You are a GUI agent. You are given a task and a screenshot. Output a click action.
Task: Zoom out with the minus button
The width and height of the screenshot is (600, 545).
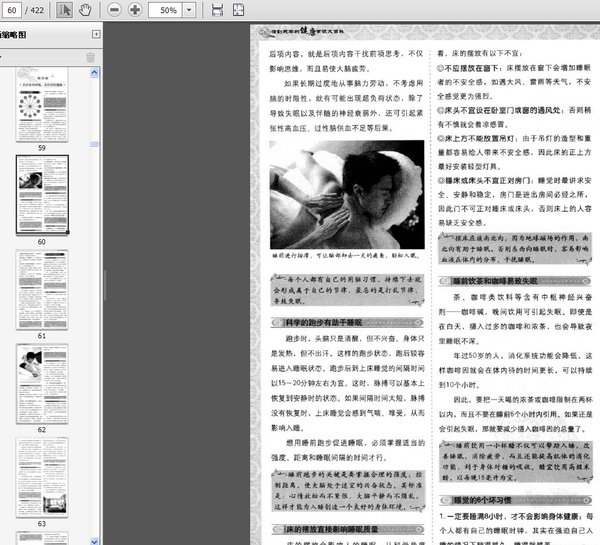pyautogui.click(x=114, y=10)
